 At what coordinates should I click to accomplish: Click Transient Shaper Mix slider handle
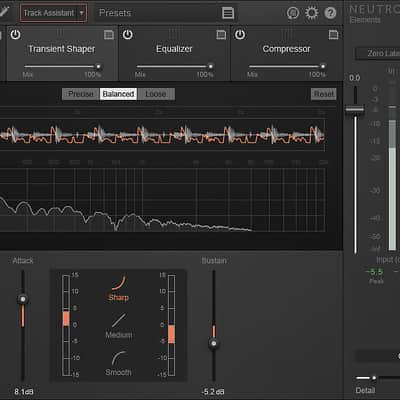coord(98,67)
